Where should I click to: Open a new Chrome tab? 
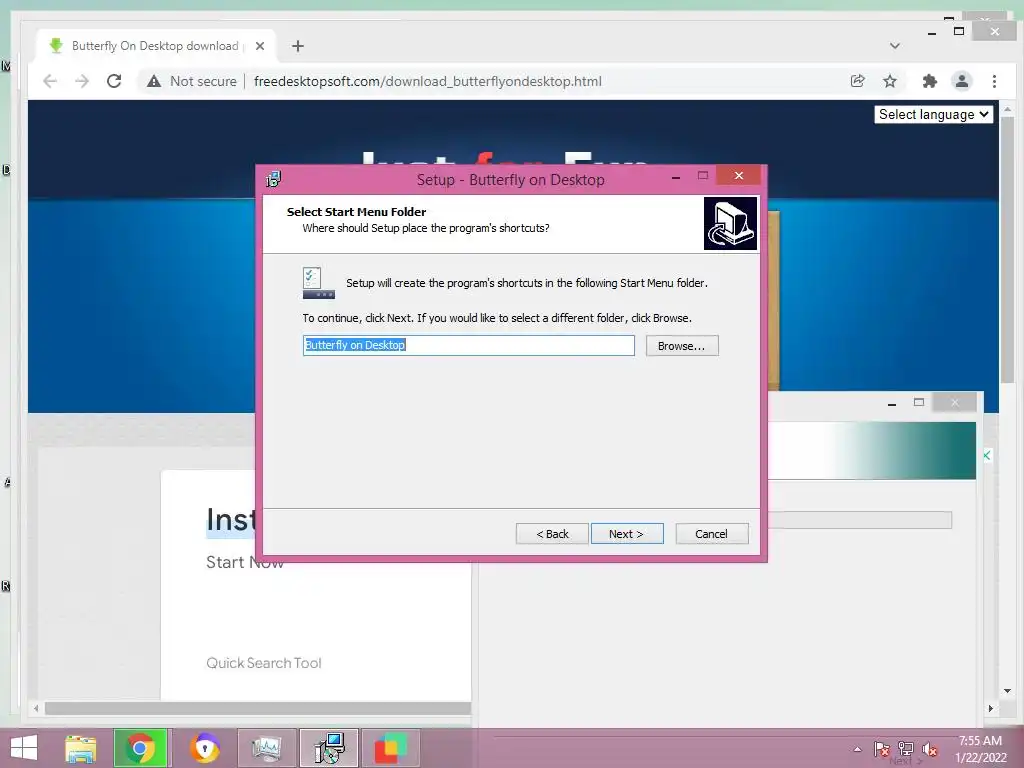(298, 46)
